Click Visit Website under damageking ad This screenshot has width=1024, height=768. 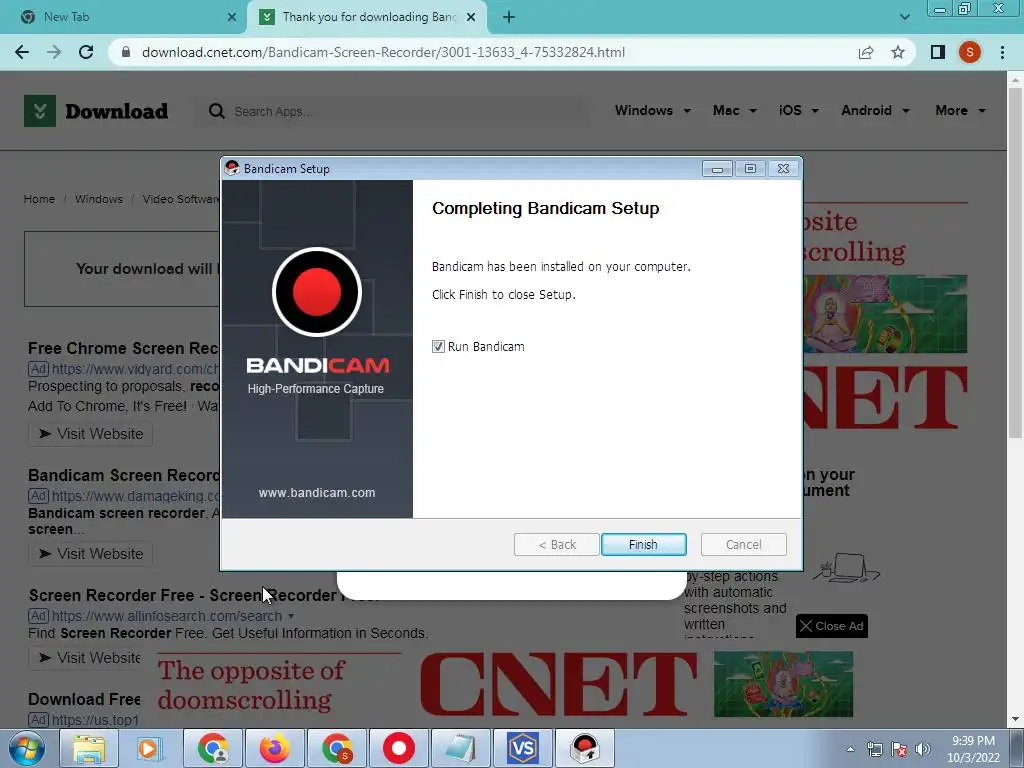(x=91, y=554)
